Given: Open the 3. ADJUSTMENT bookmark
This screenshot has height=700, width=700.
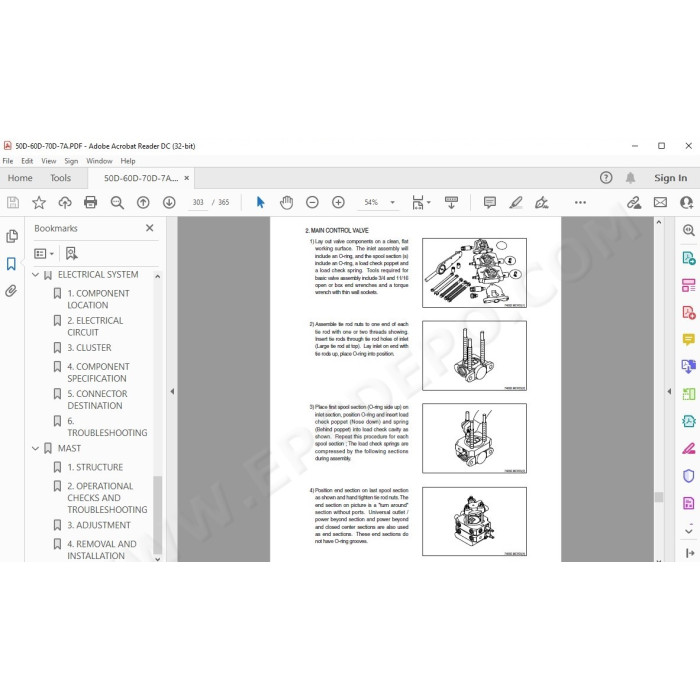Looking at the screenshot, I should tap(99, 525).
